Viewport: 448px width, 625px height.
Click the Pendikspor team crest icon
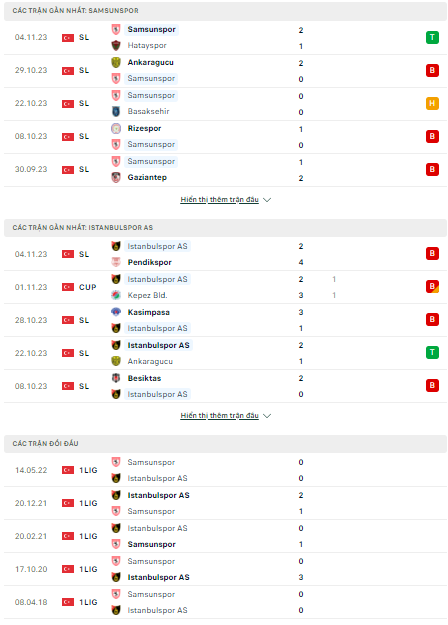(x=116, y=262)
